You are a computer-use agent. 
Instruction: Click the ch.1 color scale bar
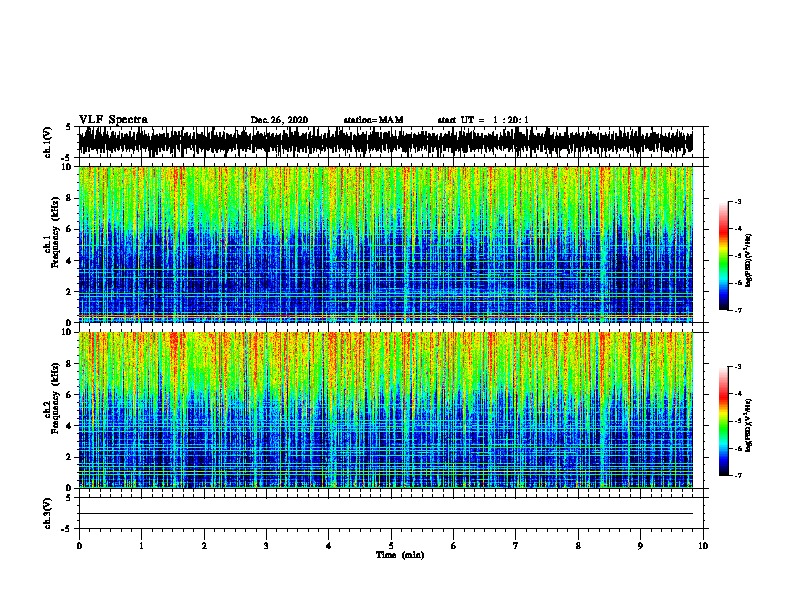(x=724, y=256)
